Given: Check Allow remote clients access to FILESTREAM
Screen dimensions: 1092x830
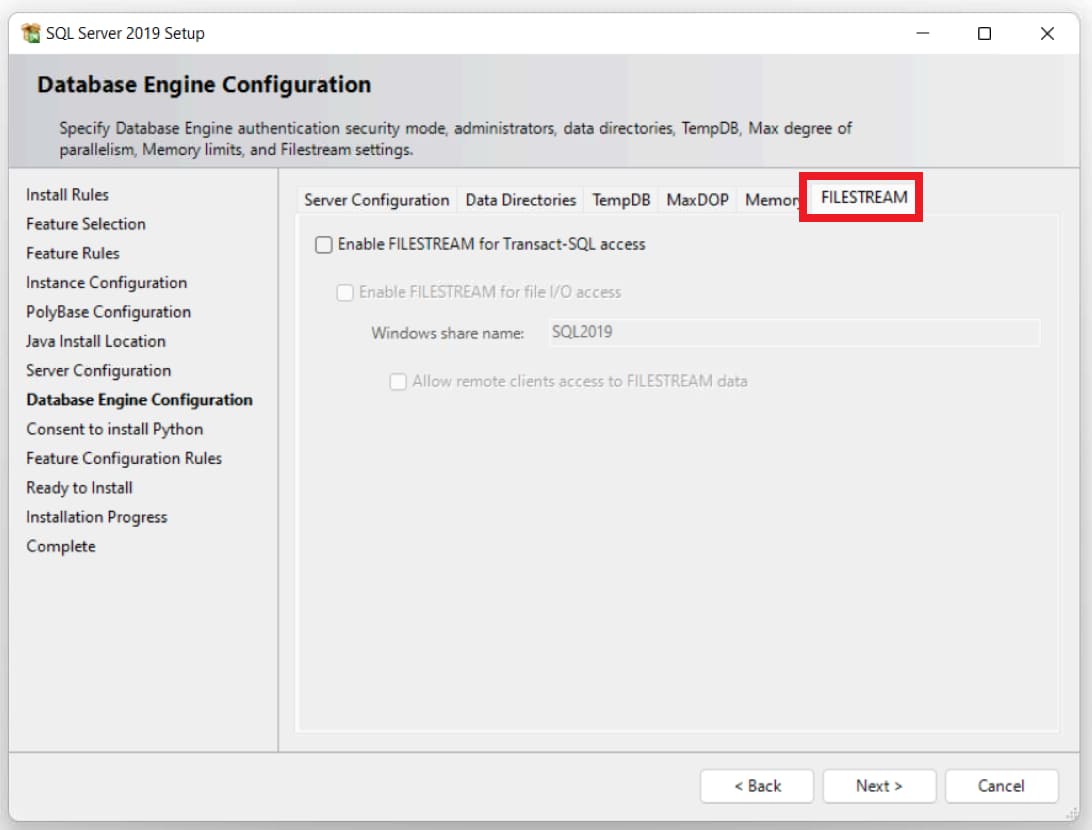Looking at the screenshot, I should 399,381.
